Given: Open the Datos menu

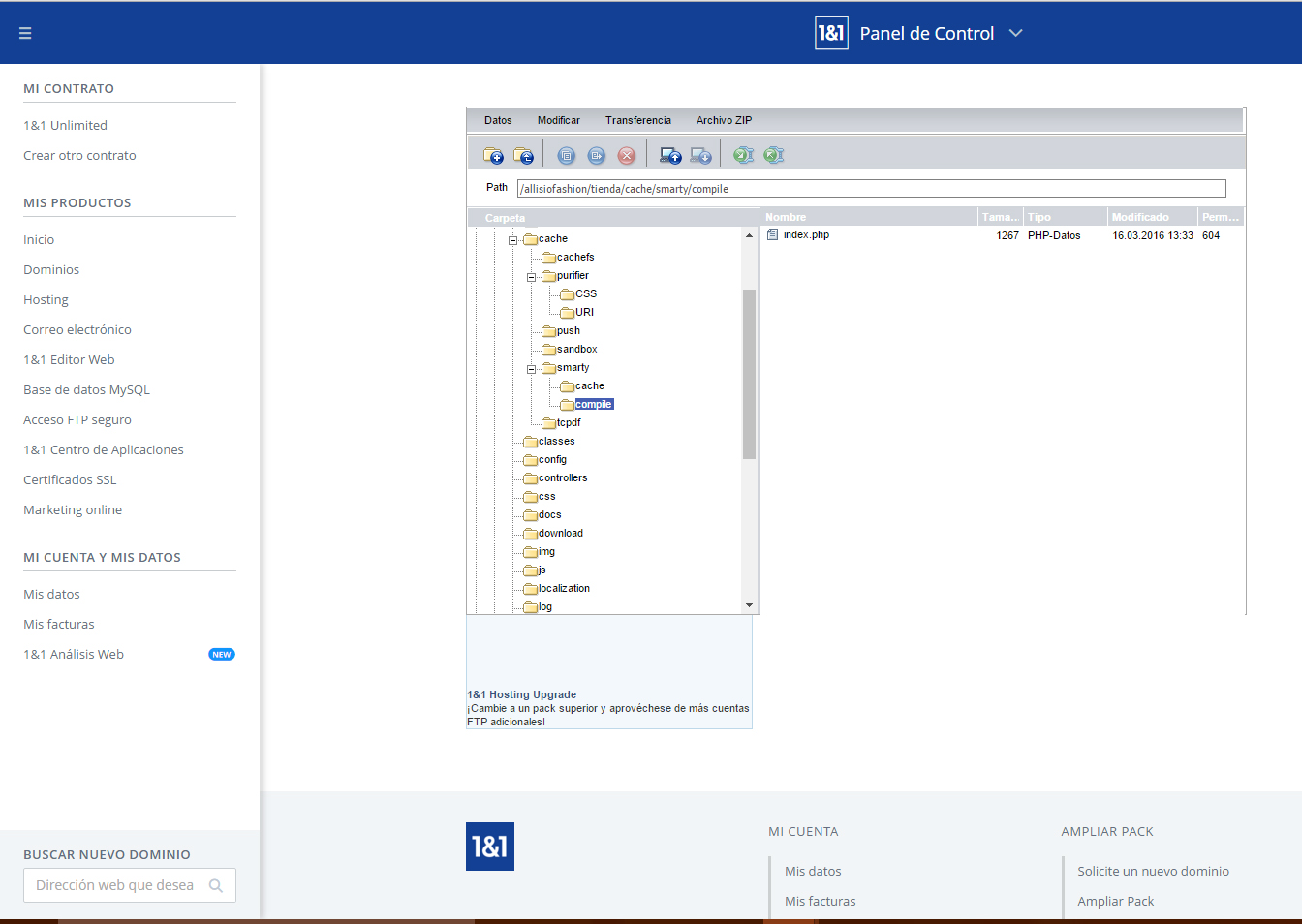Looking at the screenshot, I should coord(498,120).
